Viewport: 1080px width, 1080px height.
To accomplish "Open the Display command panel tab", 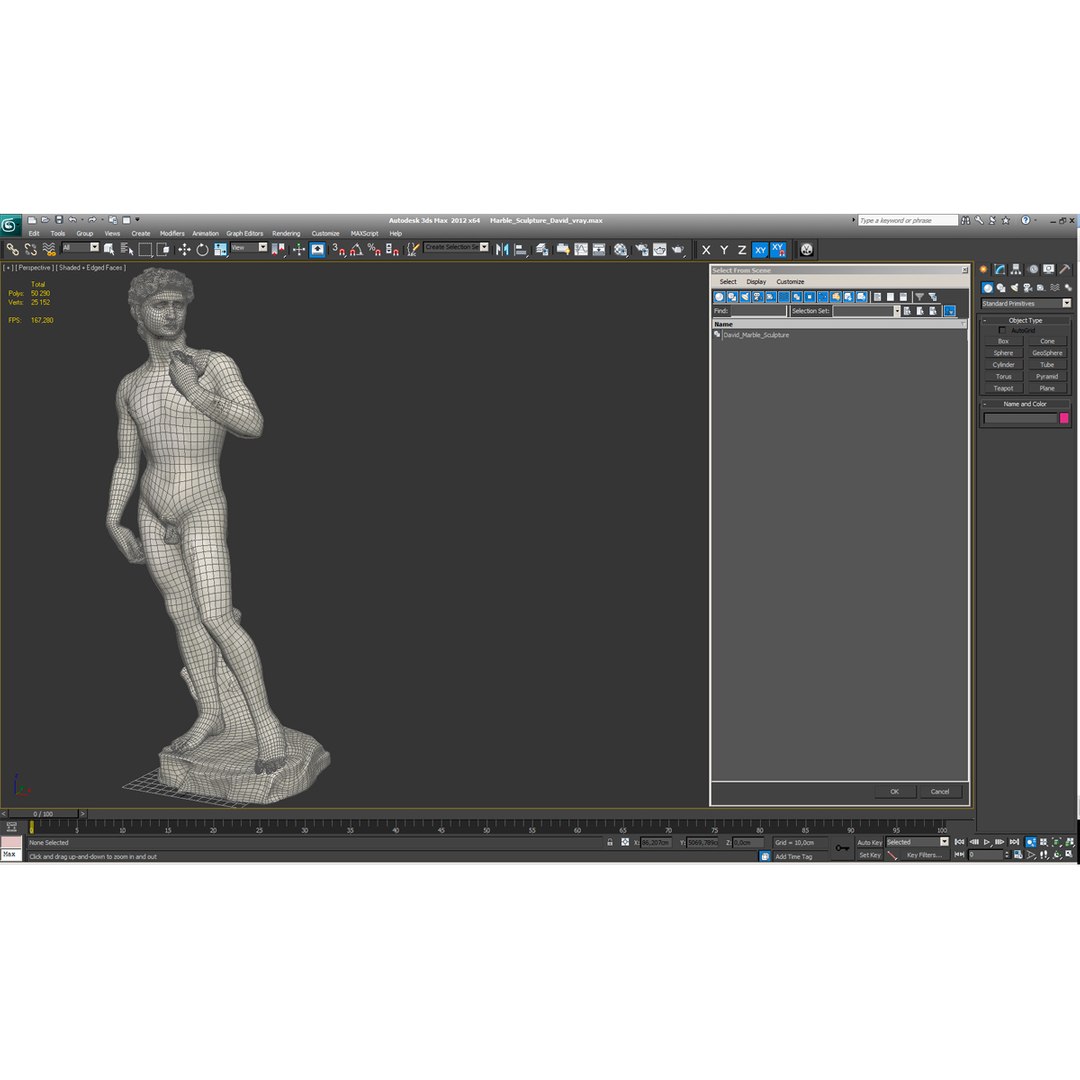I will [x=1048, y=269].
